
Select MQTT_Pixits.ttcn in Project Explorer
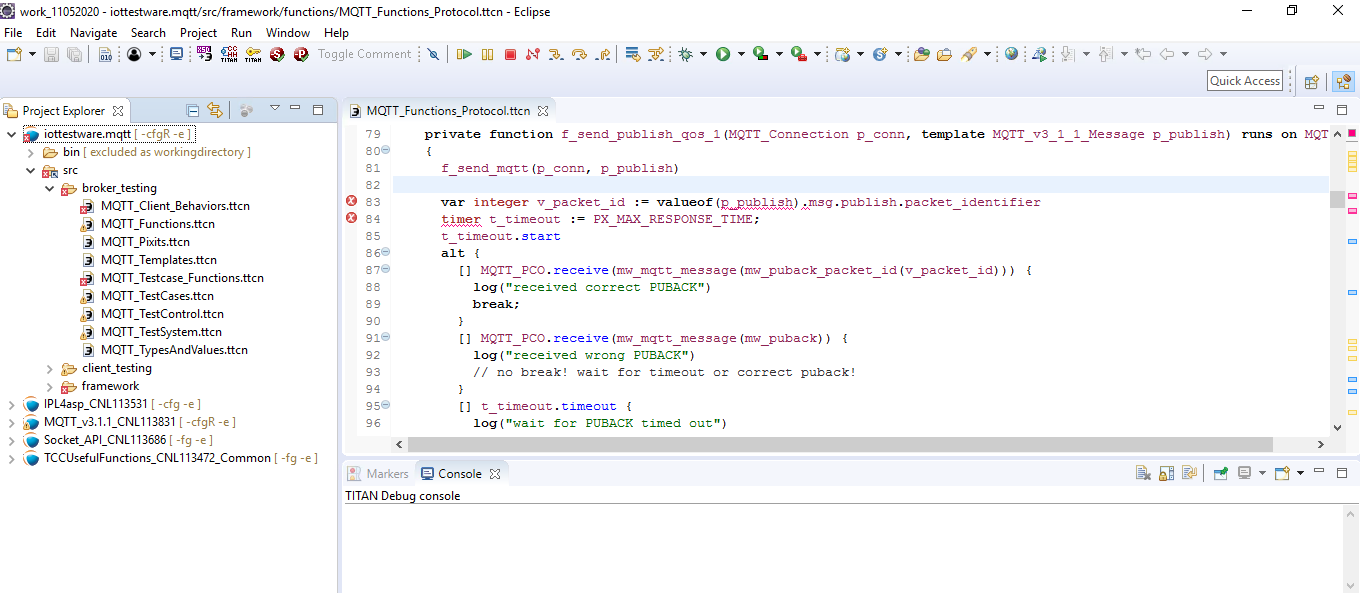(x=145, y=242)
